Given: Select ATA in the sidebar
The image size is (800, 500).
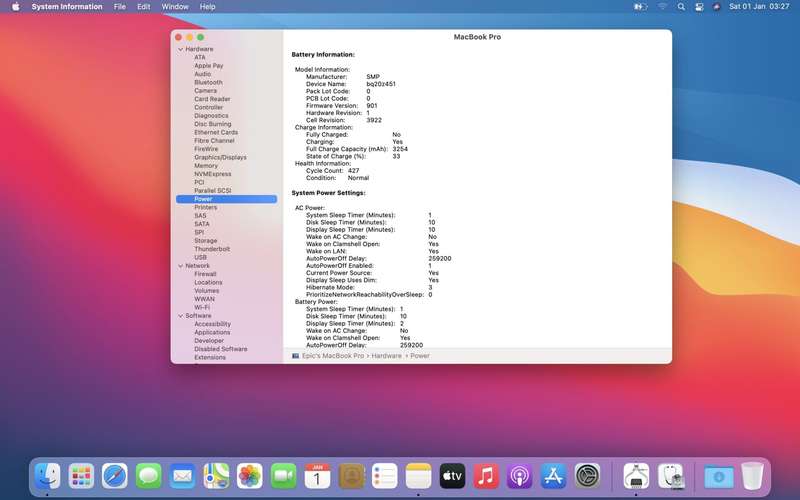Looking at the screenshot, I should click(199, 57).
